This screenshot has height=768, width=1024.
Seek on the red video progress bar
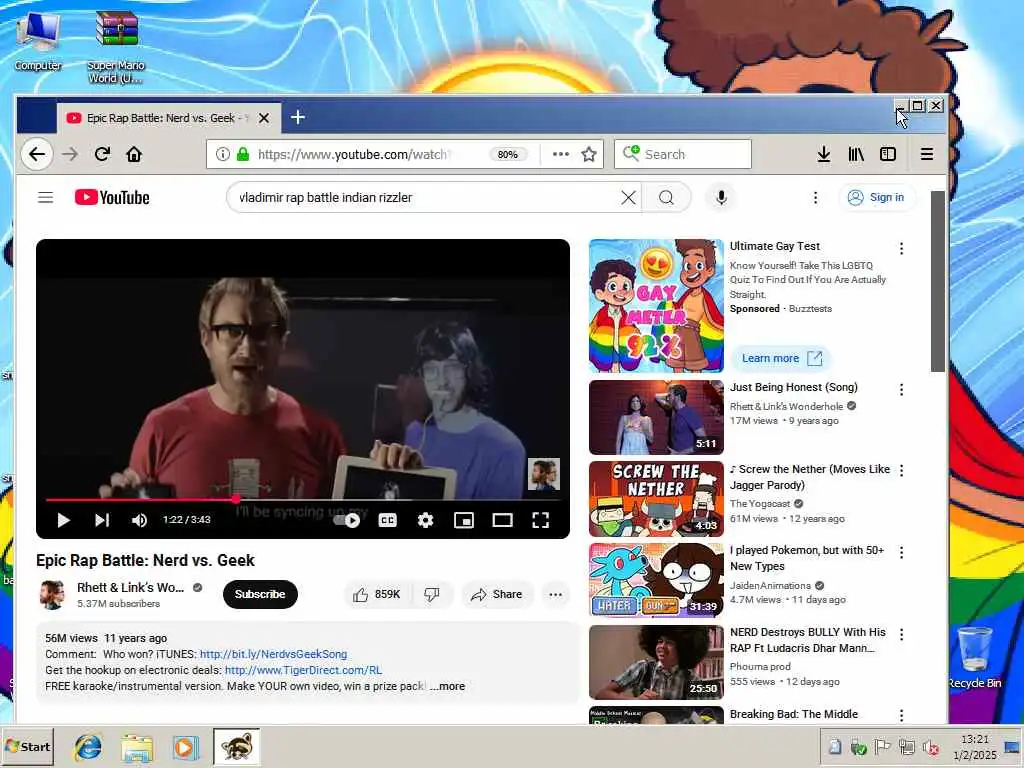coord(302,500)
